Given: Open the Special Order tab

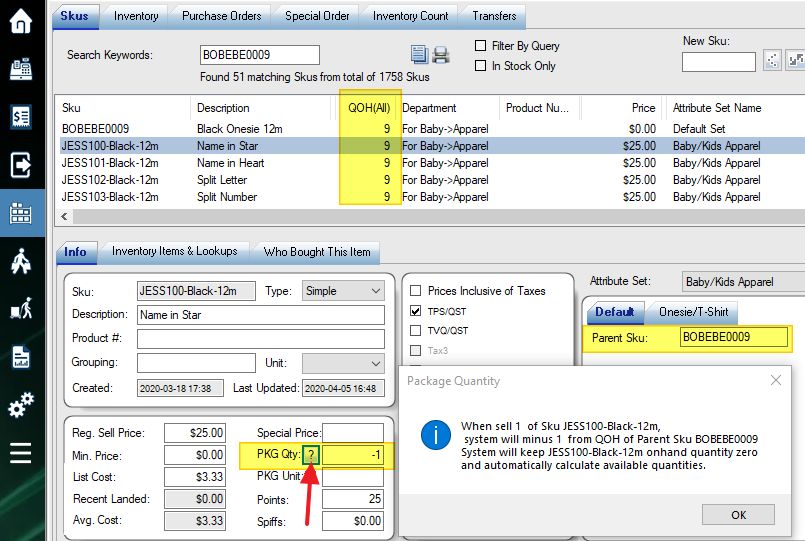Looking at the screenshot, I should [317, 16].
